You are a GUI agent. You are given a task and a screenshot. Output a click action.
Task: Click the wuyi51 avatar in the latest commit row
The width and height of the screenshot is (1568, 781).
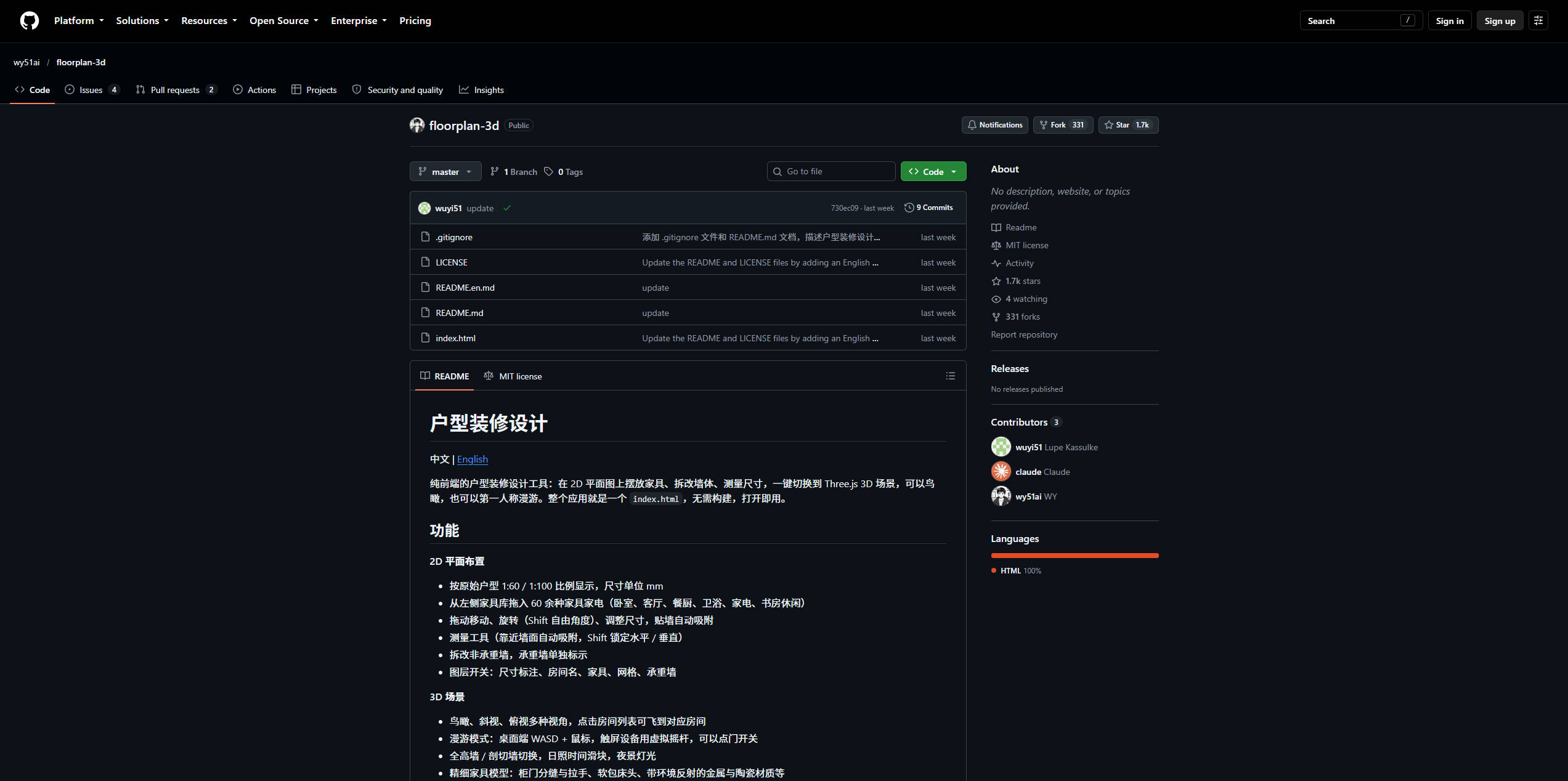(x=424, y=208)
